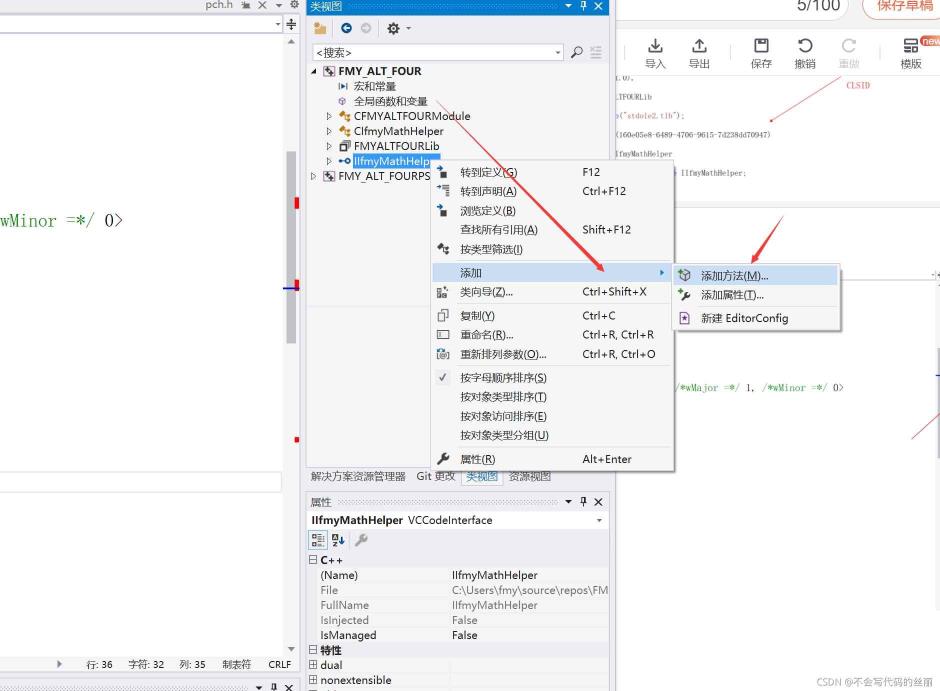Click the new folder icon in Class View toolbar
This screenshot has height=691, width=940.
[320, 28]
